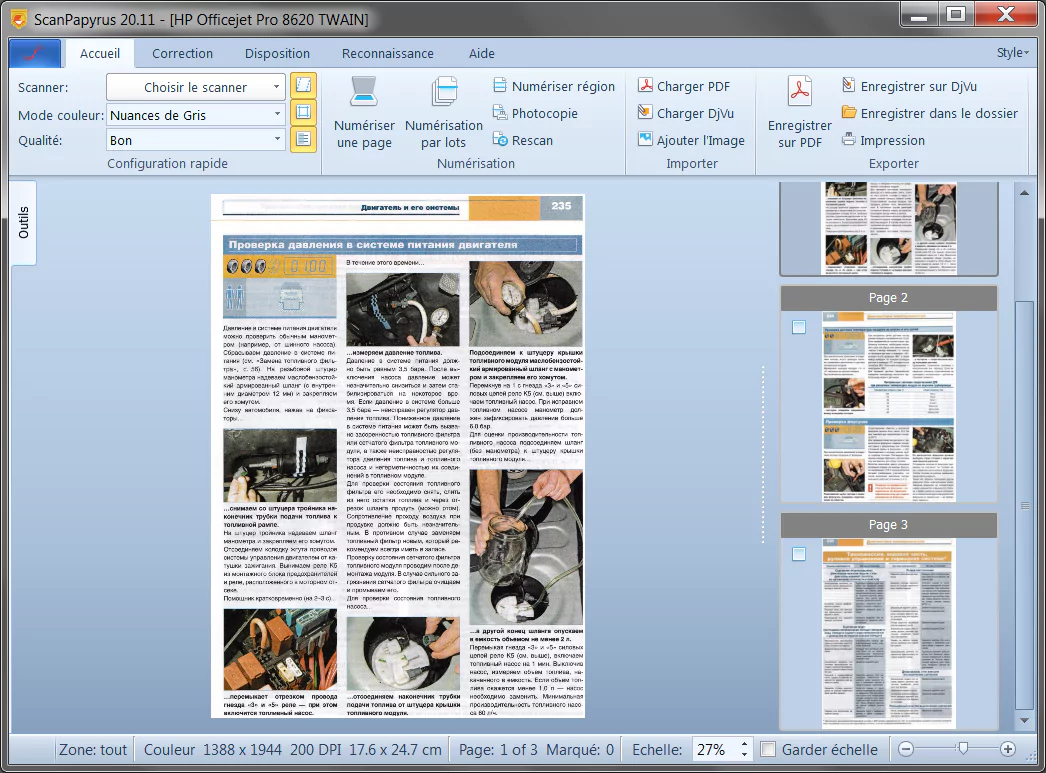This screenshot has width=1046, height=773.
Task: Tick the Page 2 selection checkbox
Action: (799, 327)
